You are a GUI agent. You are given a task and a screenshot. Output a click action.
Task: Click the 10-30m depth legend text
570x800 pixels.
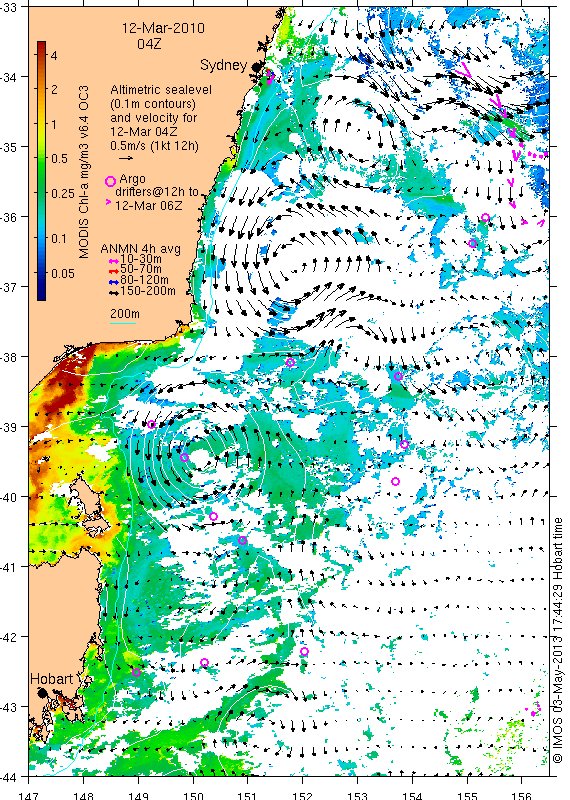point(141,259)
